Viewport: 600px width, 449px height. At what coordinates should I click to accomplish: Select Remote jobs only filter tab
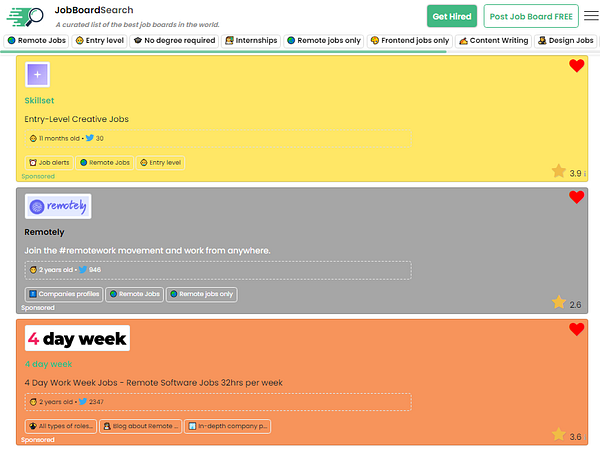pos(324,41)
